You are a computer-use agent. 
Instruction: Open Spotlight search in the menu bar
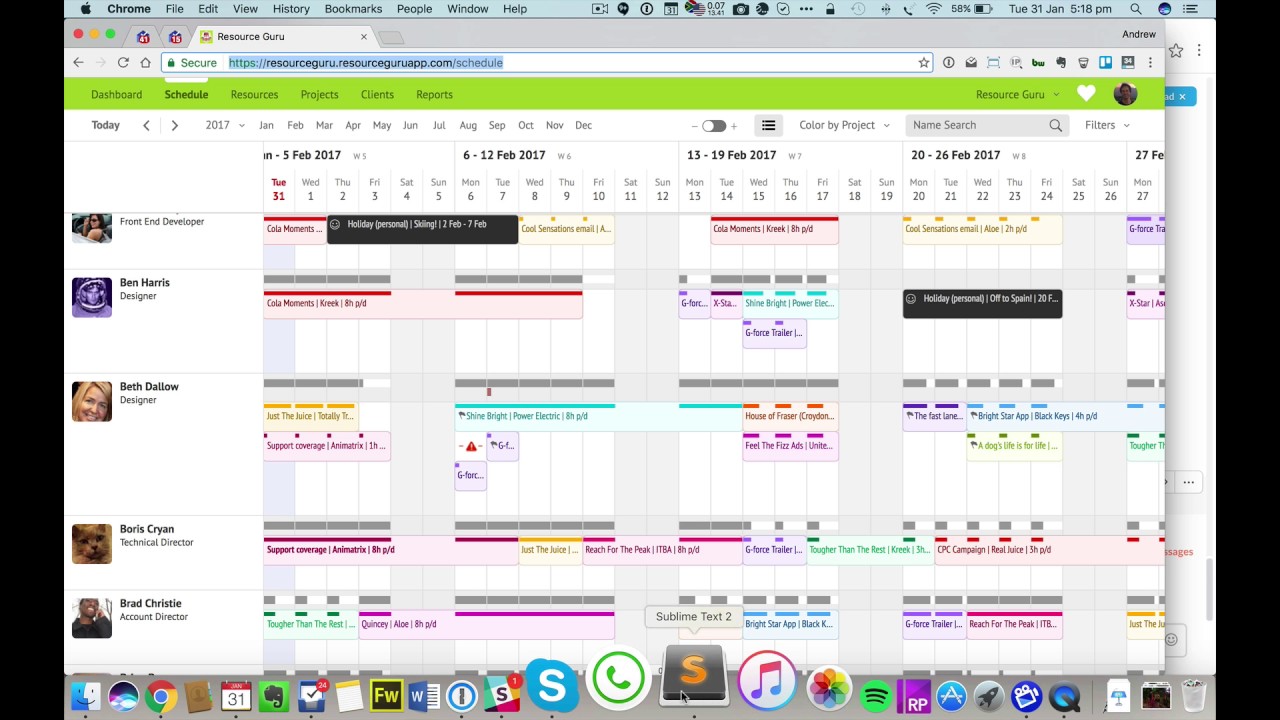click(x=1137, y=9)
